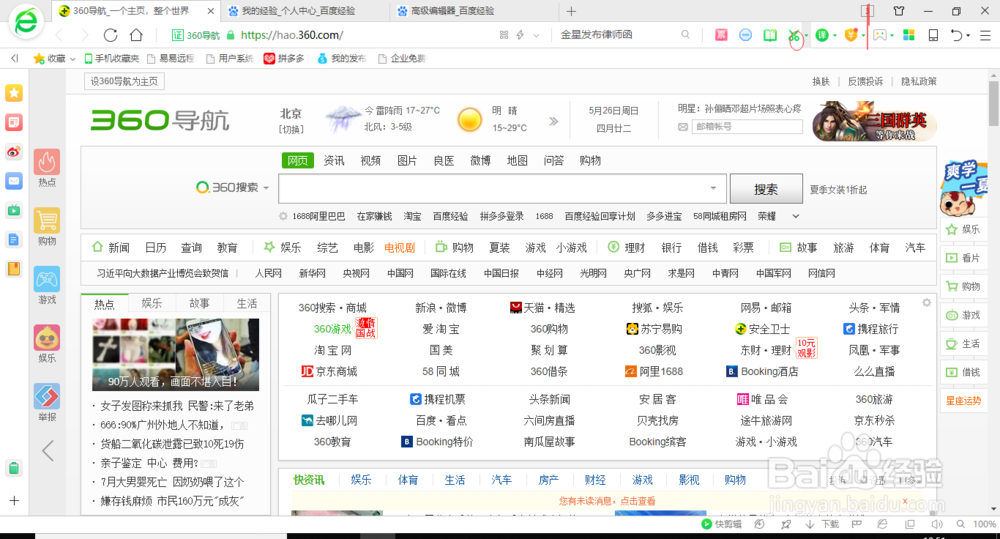This screenshot has width=1000, height=539.
Task: Click the blue ad-block circle icon
Action: [746, 35]
